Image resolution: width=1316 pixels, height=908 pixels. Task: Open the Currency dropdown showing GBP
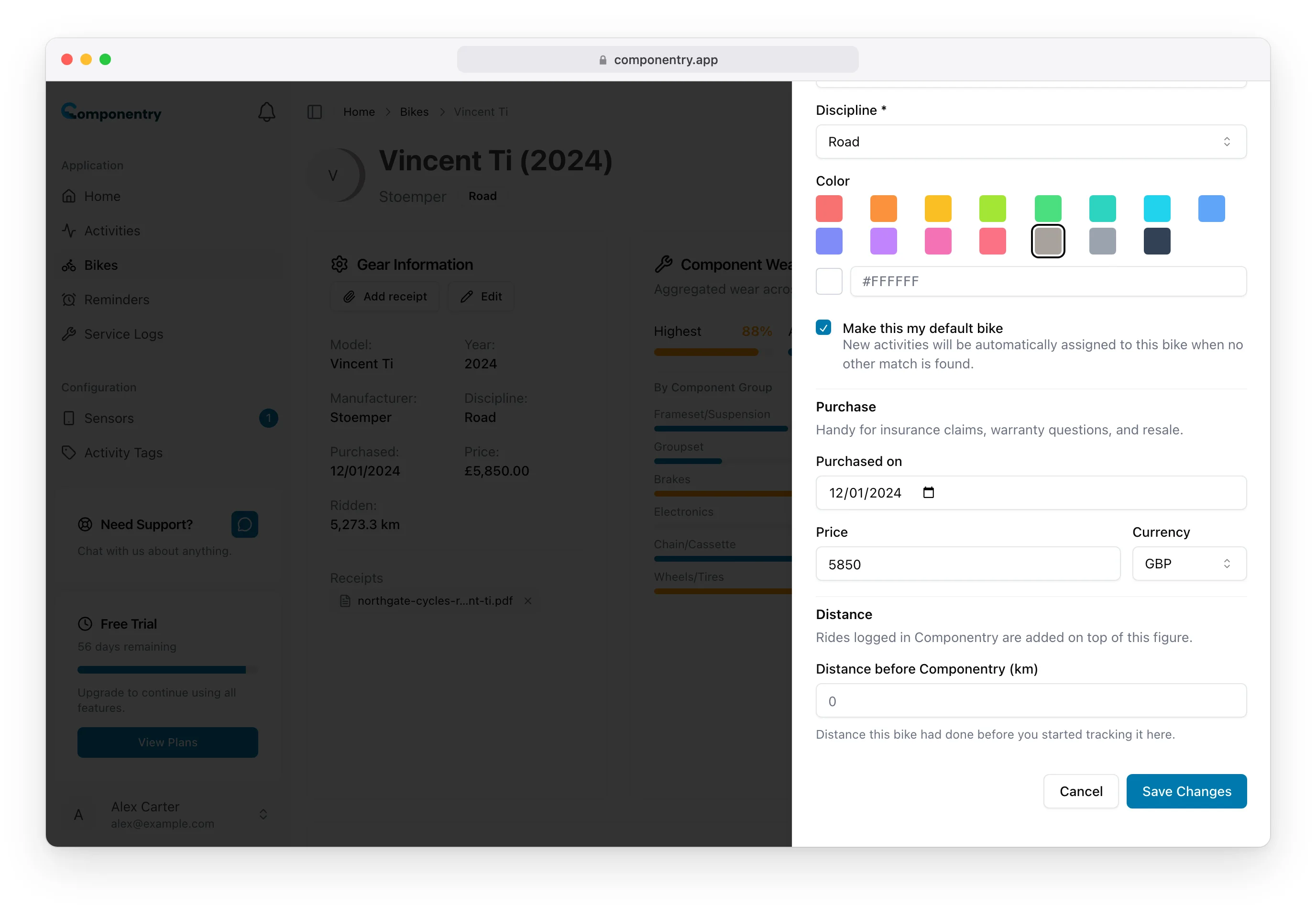[1189, 563]
